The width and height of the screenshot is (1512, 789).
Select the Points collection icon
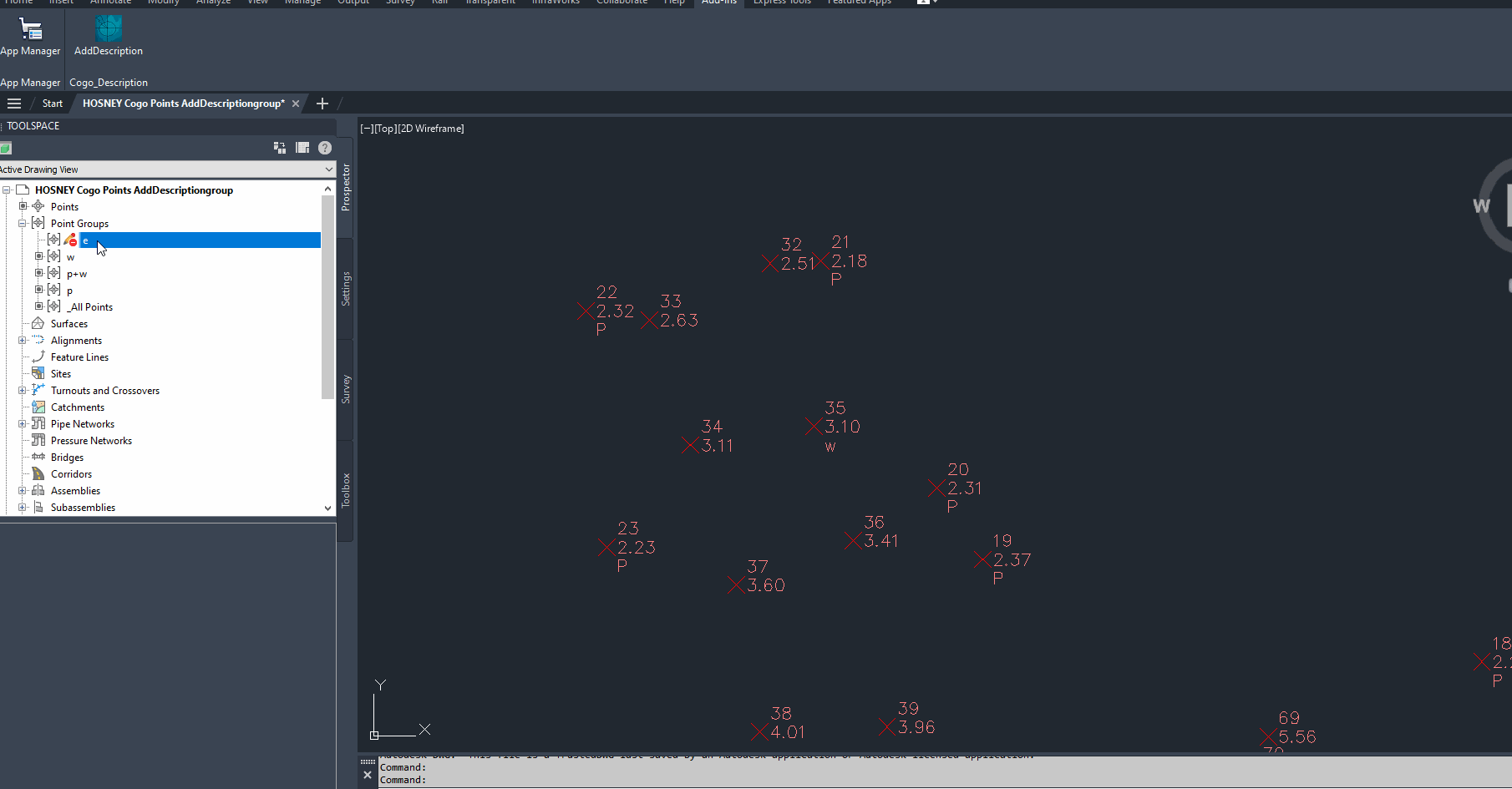(x=38, y=206)
